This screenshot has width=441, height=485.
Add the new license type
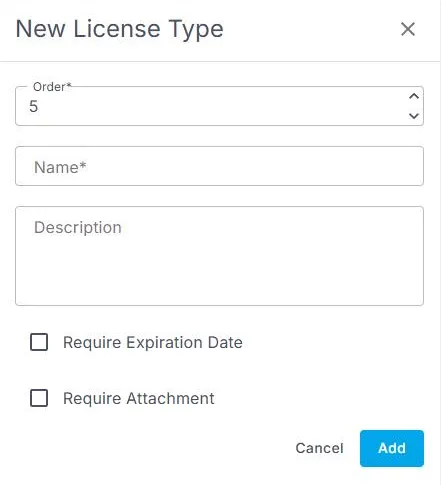pos(392,448)
